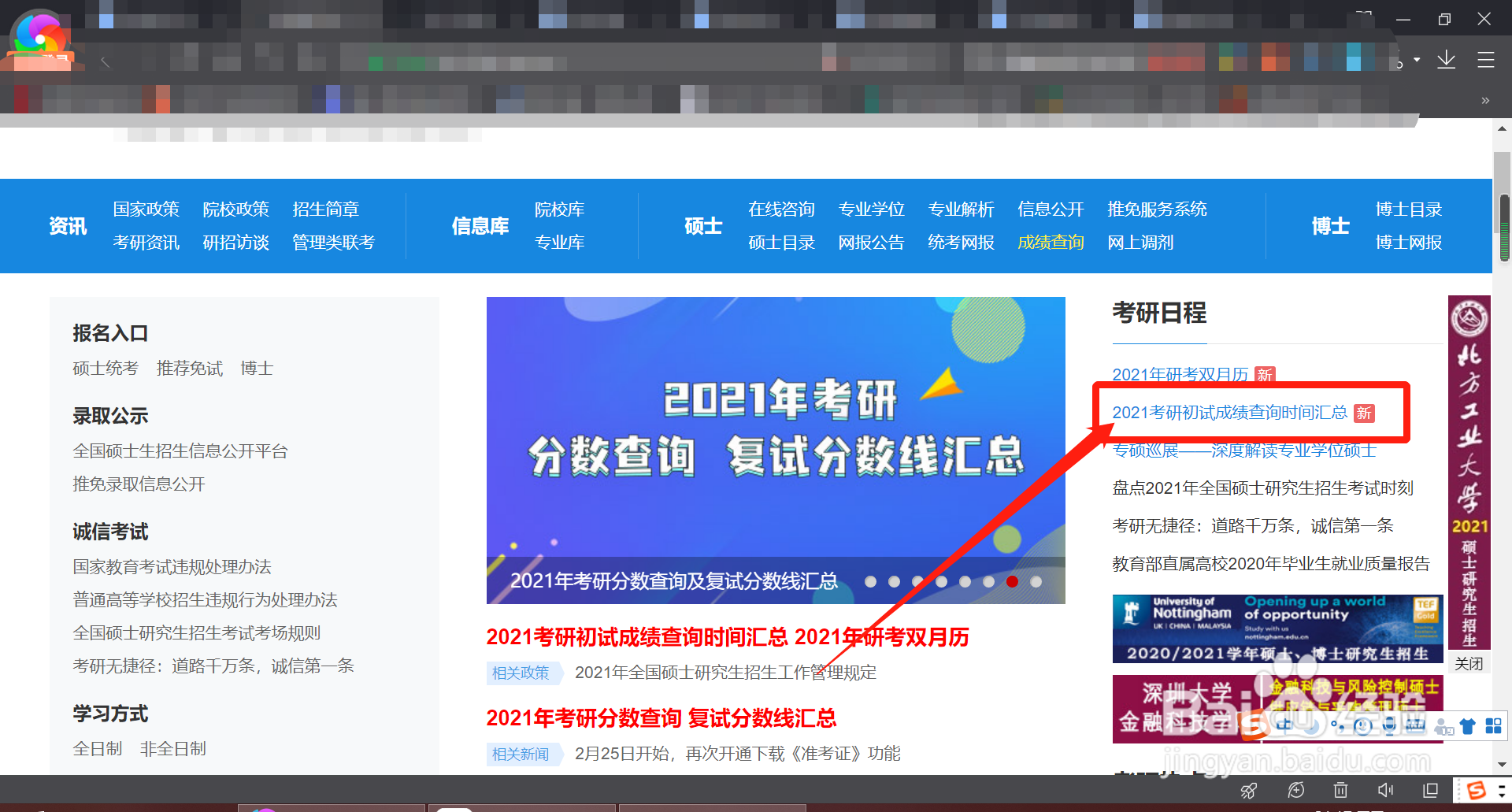Expand hidden extensions with the chevron arrows
Viewport: 1512px width, 812px height.
[x=1485, y=101]
